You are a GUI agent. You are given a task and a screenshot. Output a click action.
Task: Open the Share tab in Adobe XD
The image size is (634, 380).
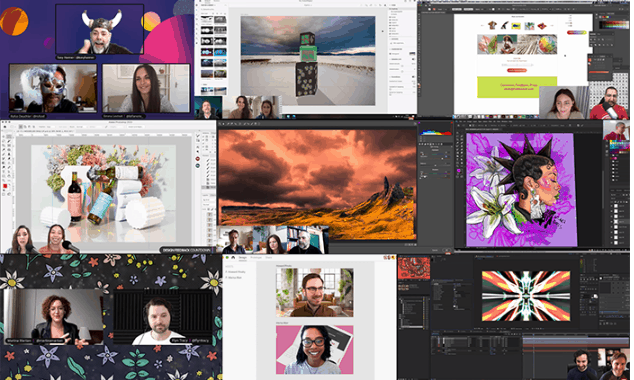tap(269, 258)
